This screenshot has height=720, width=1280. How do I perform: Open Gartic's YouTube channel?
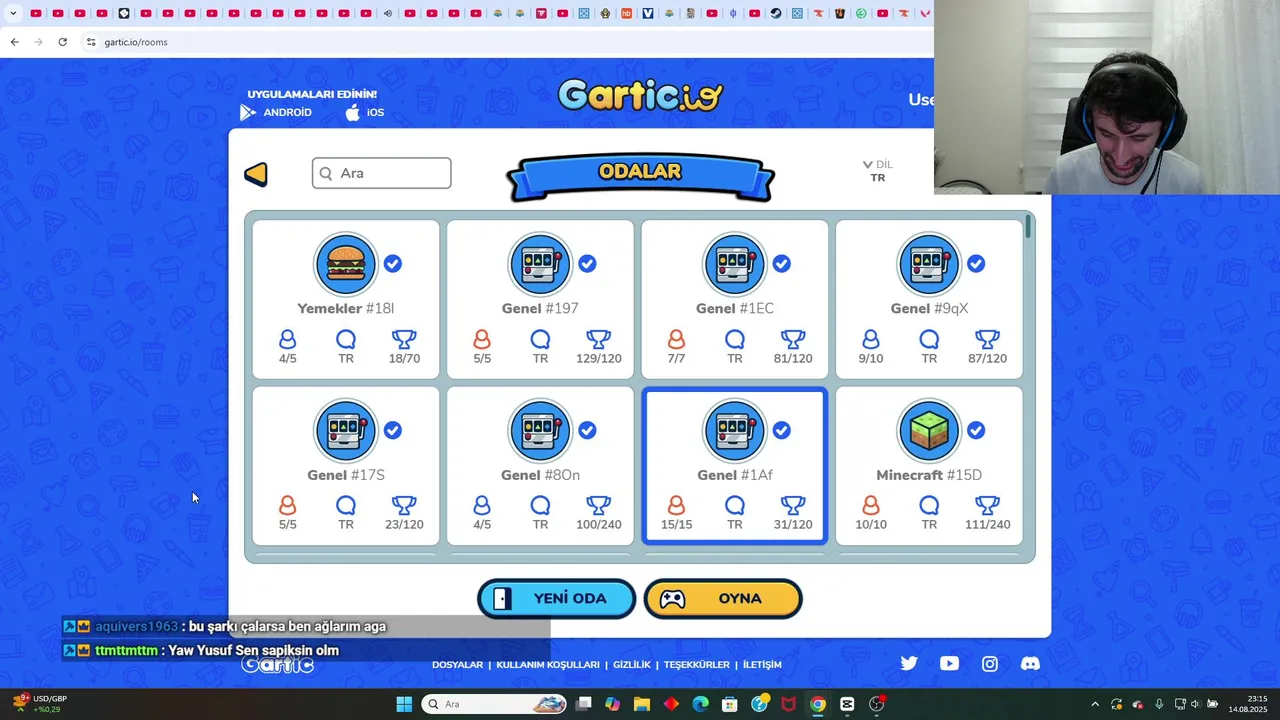coord(949,663)
